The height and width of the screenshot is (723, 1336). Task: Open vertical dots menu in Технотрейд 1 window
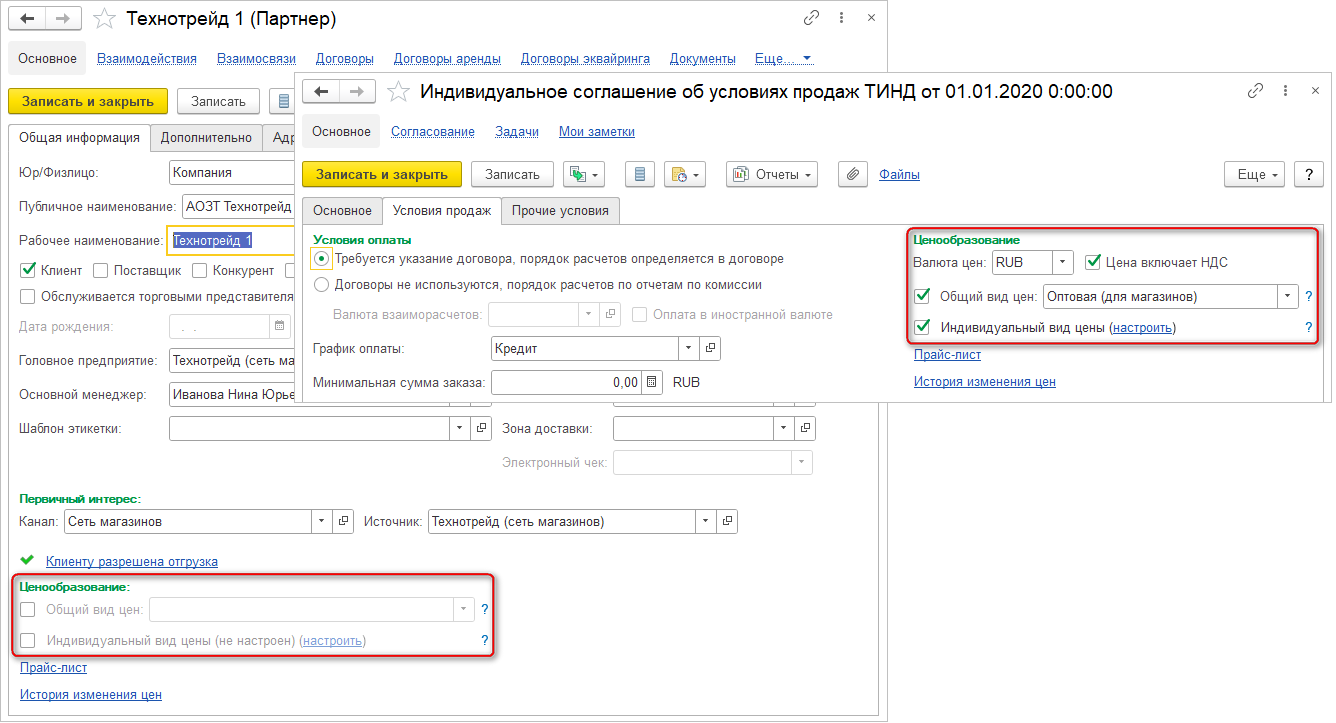pyautogui.click(x=842, y=18)
